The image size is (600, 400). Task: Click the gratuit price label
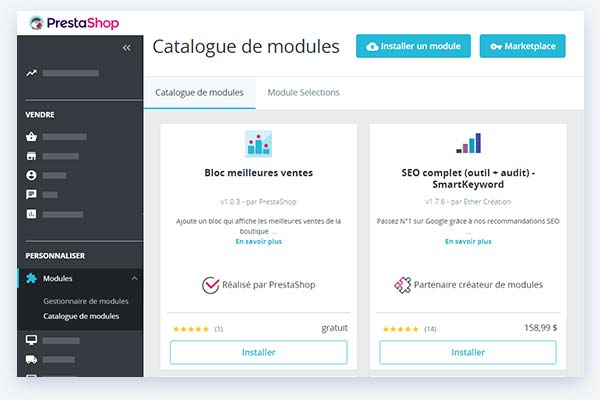coord(334,328)
